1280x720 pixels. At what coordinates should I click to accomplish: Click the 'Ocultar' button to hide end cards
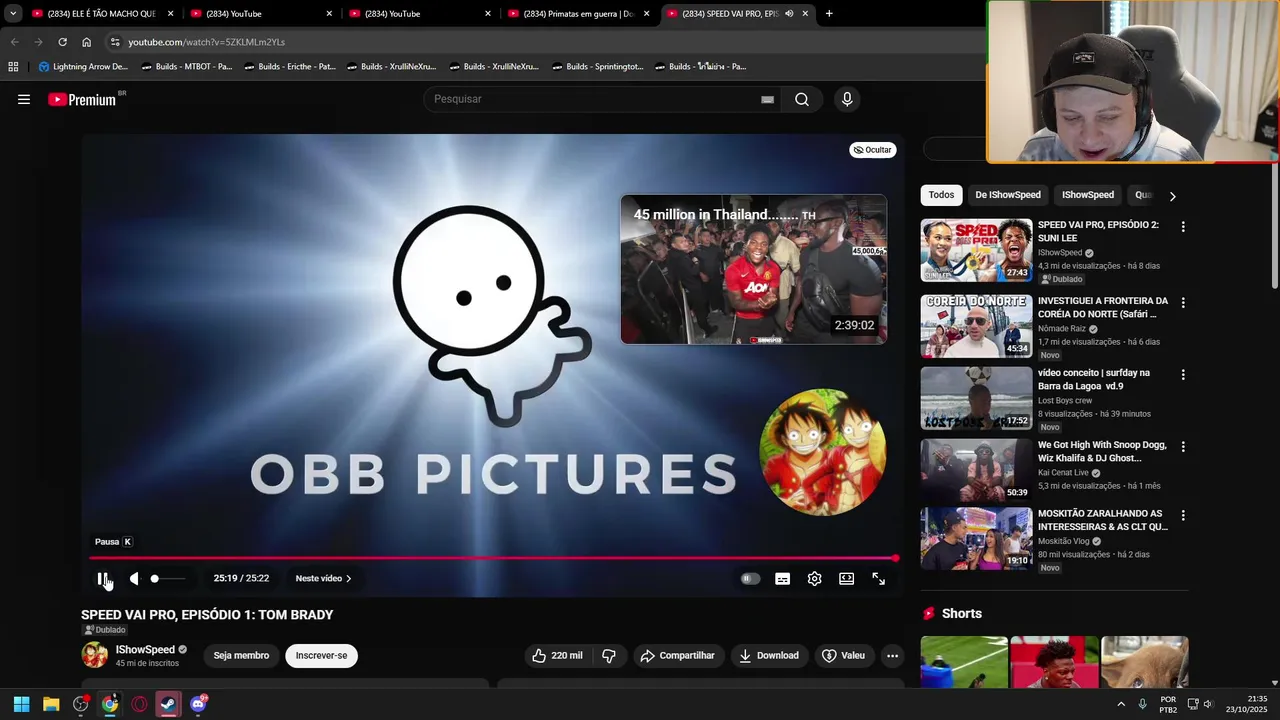click(872, 150)
